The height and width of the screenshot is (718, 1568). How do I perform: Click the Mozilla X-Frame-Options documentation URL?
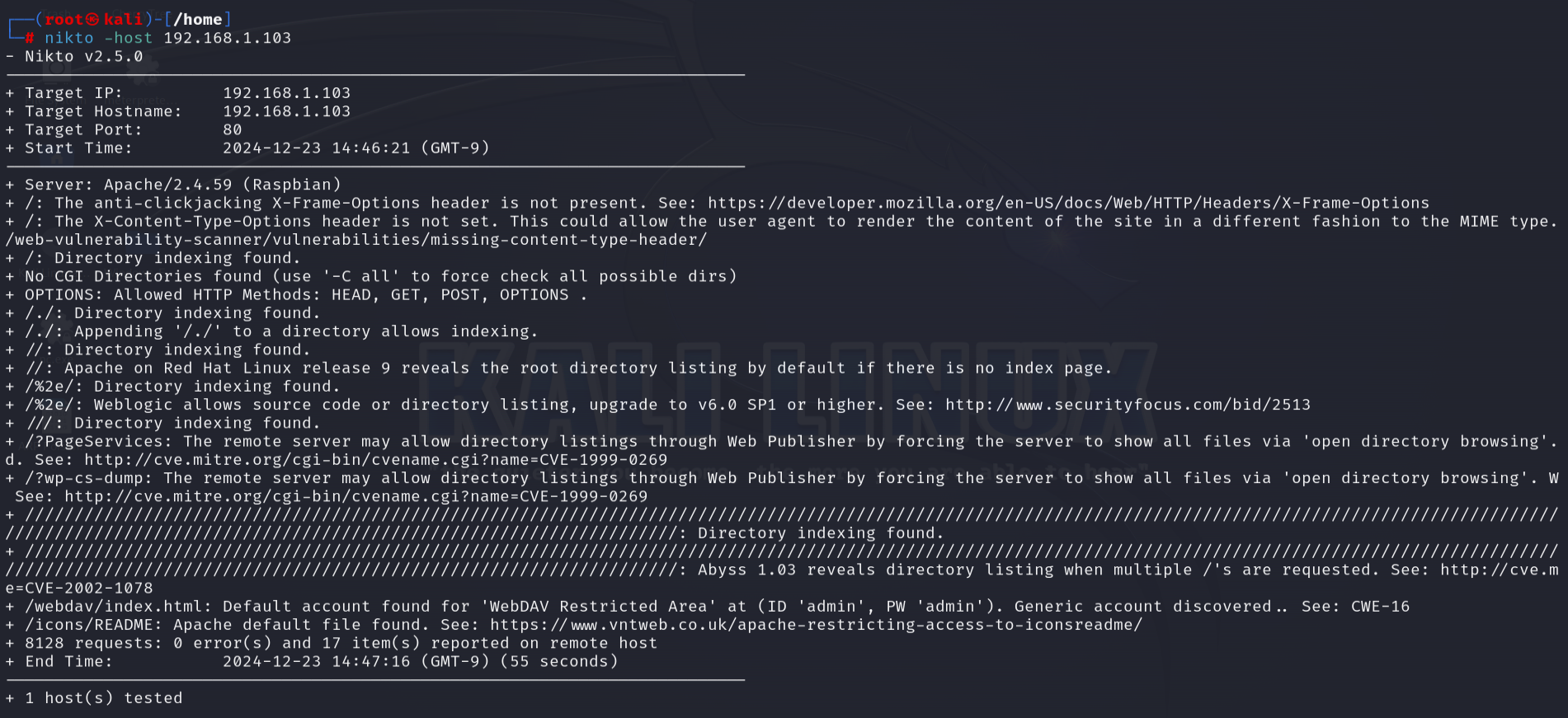tap(1068, 203)
